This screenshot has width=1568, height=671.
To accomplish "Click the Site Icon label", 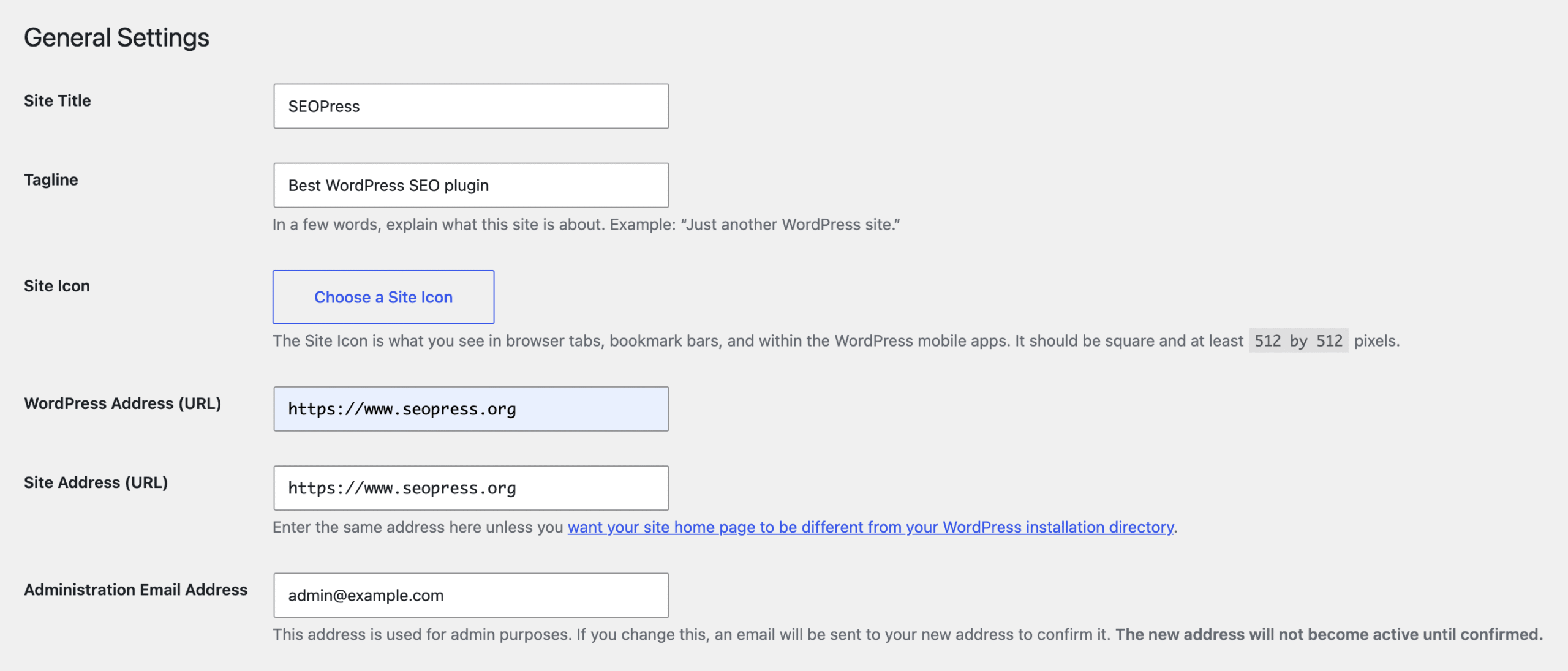I will point(57,286).
